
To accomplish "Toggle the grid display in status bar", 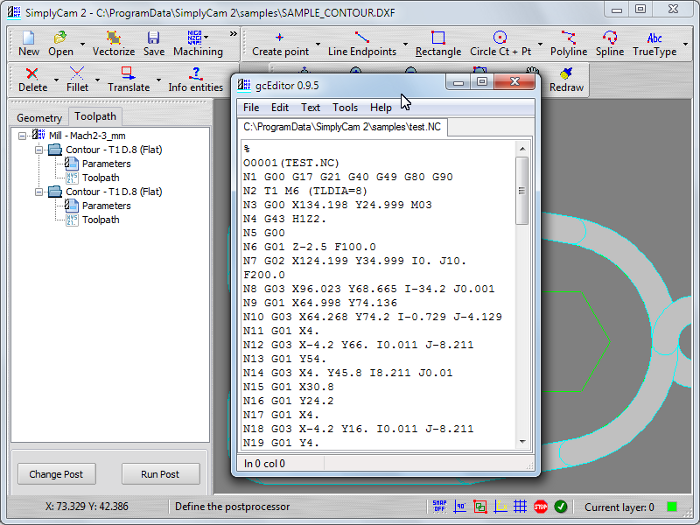I will point(520,507).
